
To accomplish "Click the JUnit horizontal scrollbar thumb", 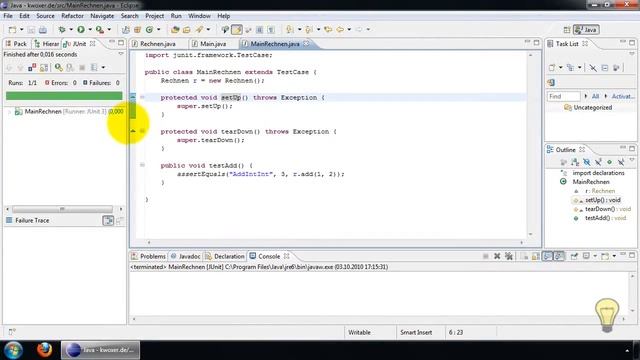I will click(62, 209).
